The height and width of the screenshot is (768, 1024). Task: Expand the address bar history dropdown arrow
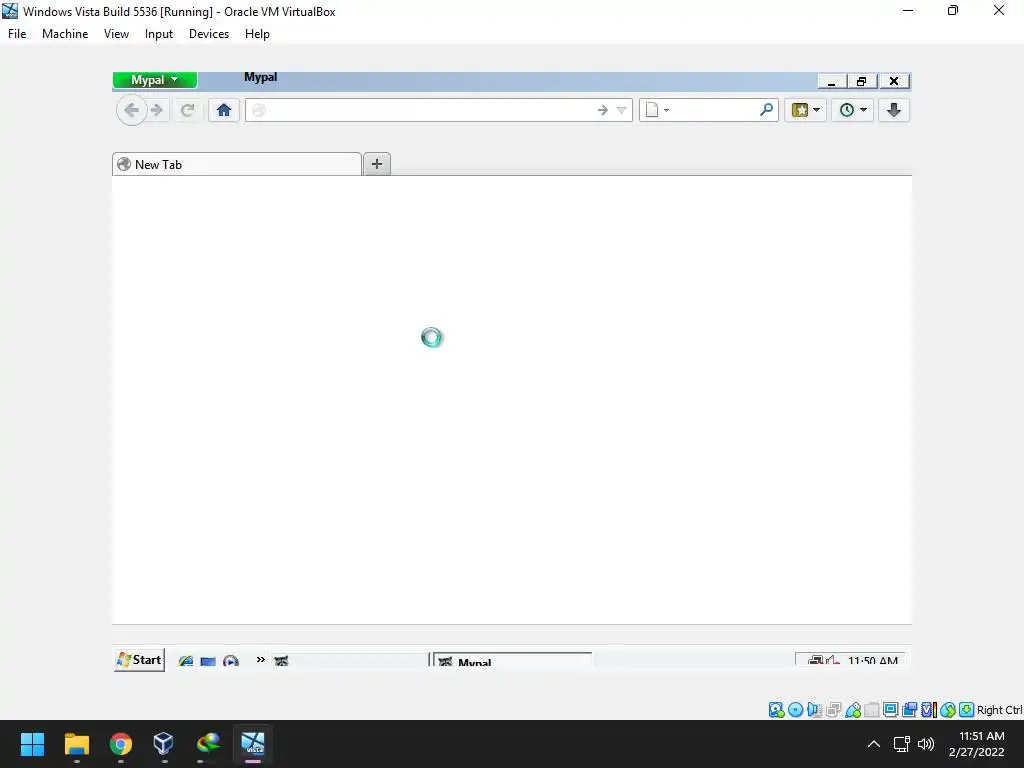(622, 110)
